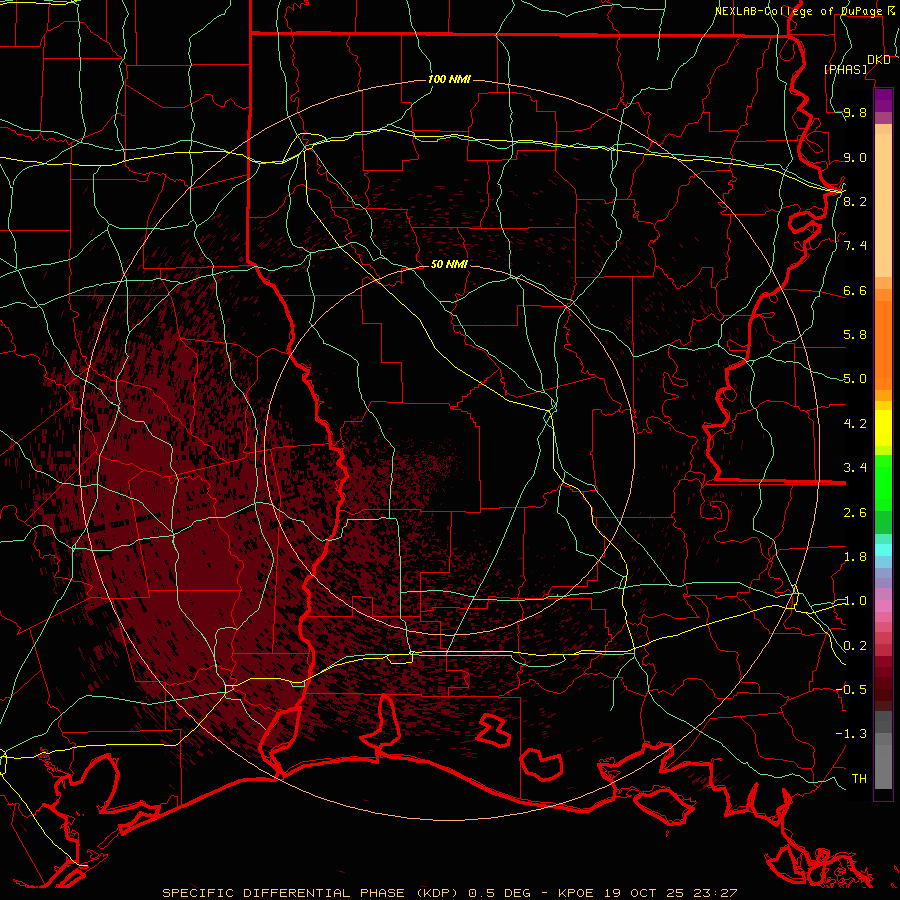
Task: Click the KPOE station ID in the caption
Action: pyautogui.click(x=578, y=893)
